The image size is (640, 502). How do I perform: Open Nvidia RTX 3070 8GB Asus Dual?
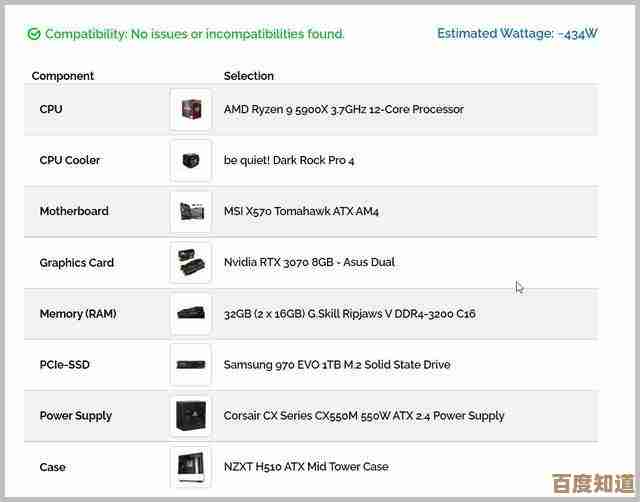point(309,263)
